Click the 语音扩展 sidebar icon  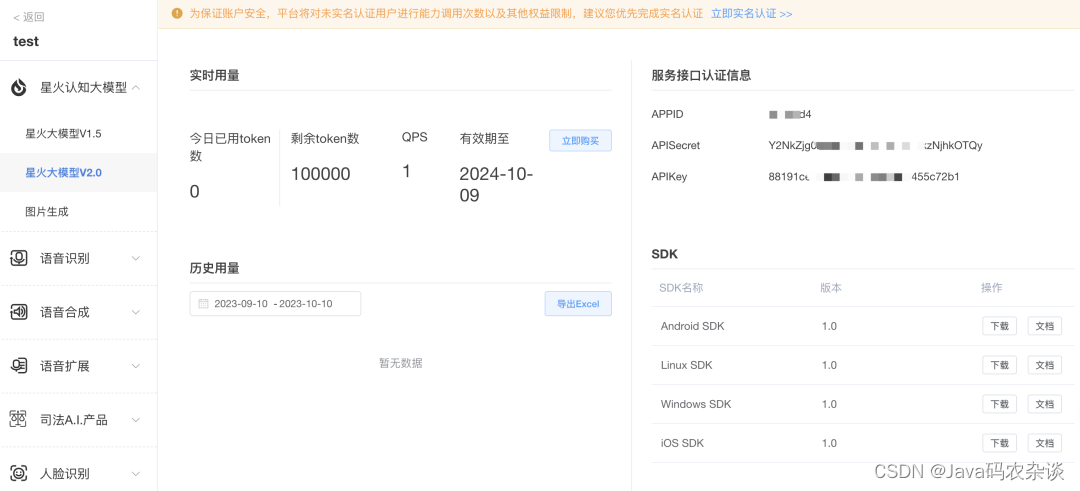19,366
